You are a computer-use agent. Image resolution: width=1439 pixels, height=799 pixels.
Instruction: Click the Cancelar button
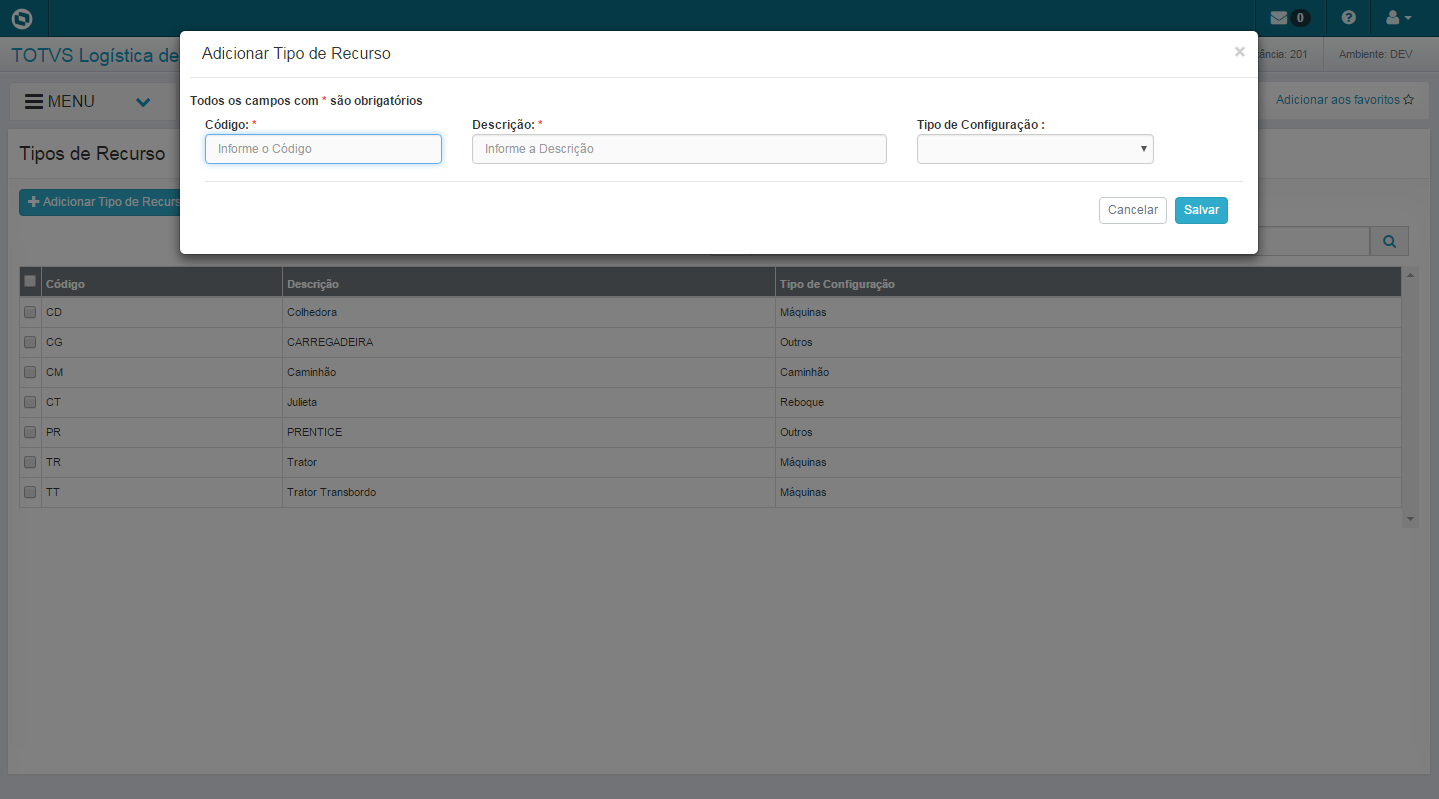[x=1133, y=210]
